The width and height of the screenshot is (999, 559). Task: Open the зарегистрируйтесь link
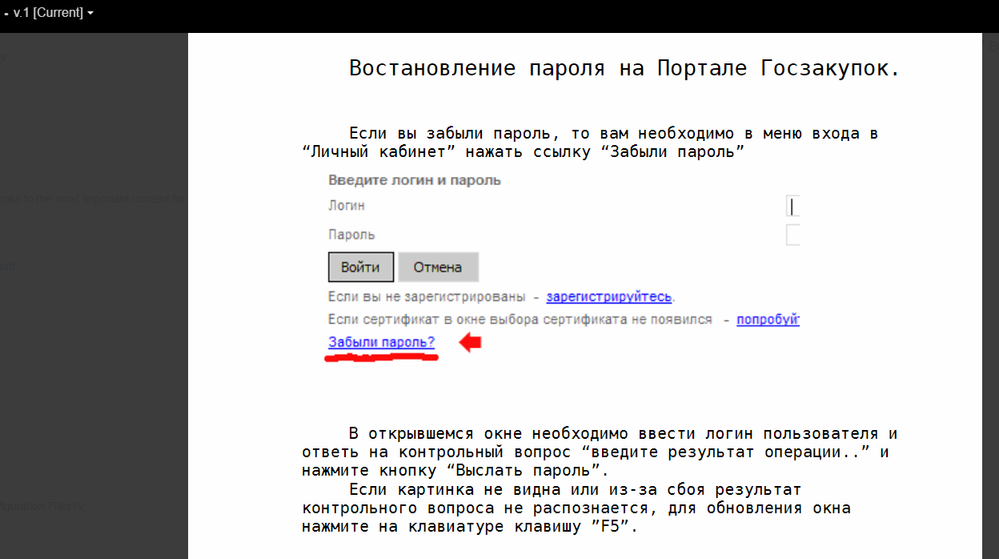coord(608,296)
